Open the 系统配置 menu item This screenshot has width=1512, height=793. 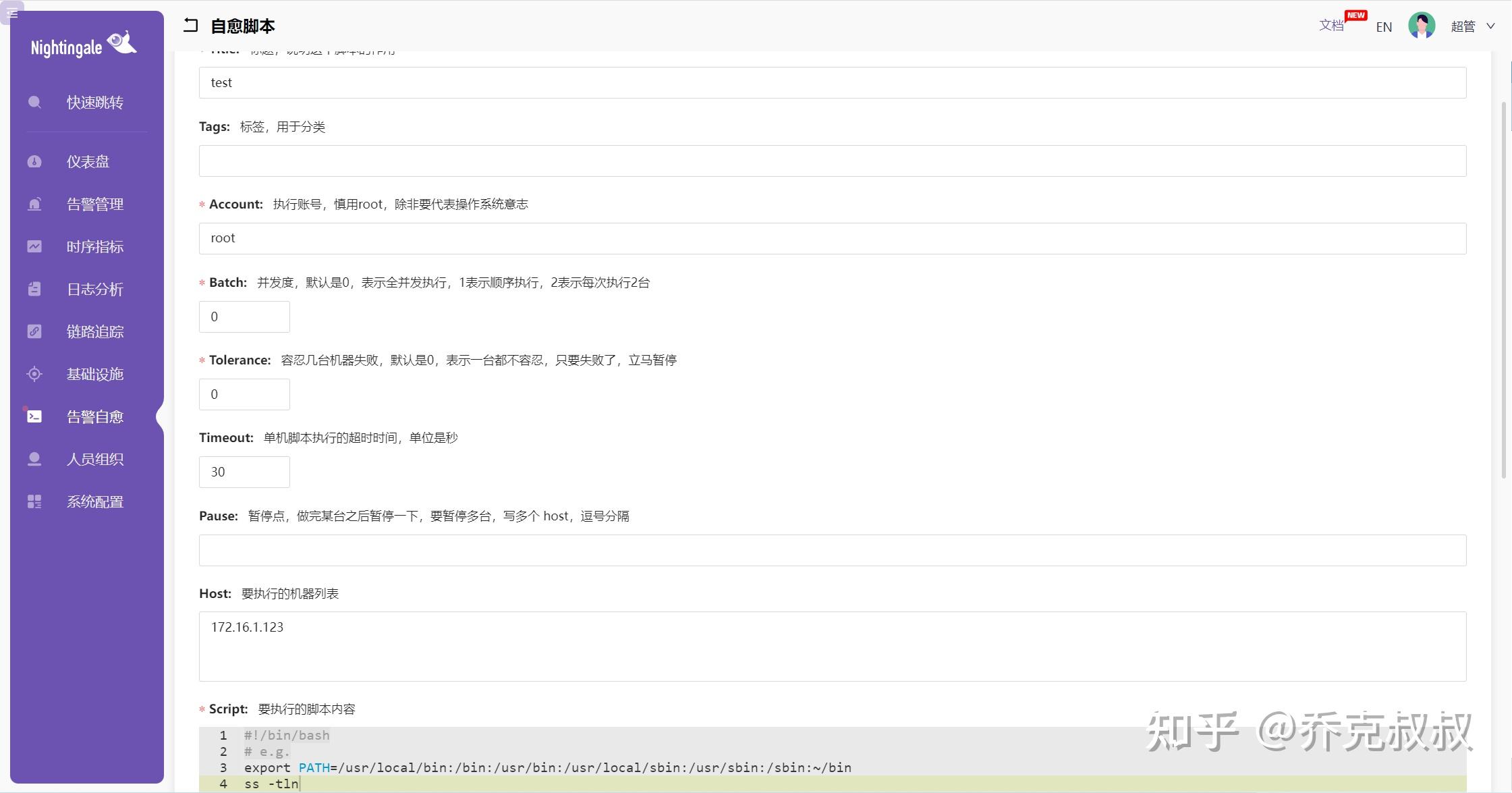tap(94, 502)
